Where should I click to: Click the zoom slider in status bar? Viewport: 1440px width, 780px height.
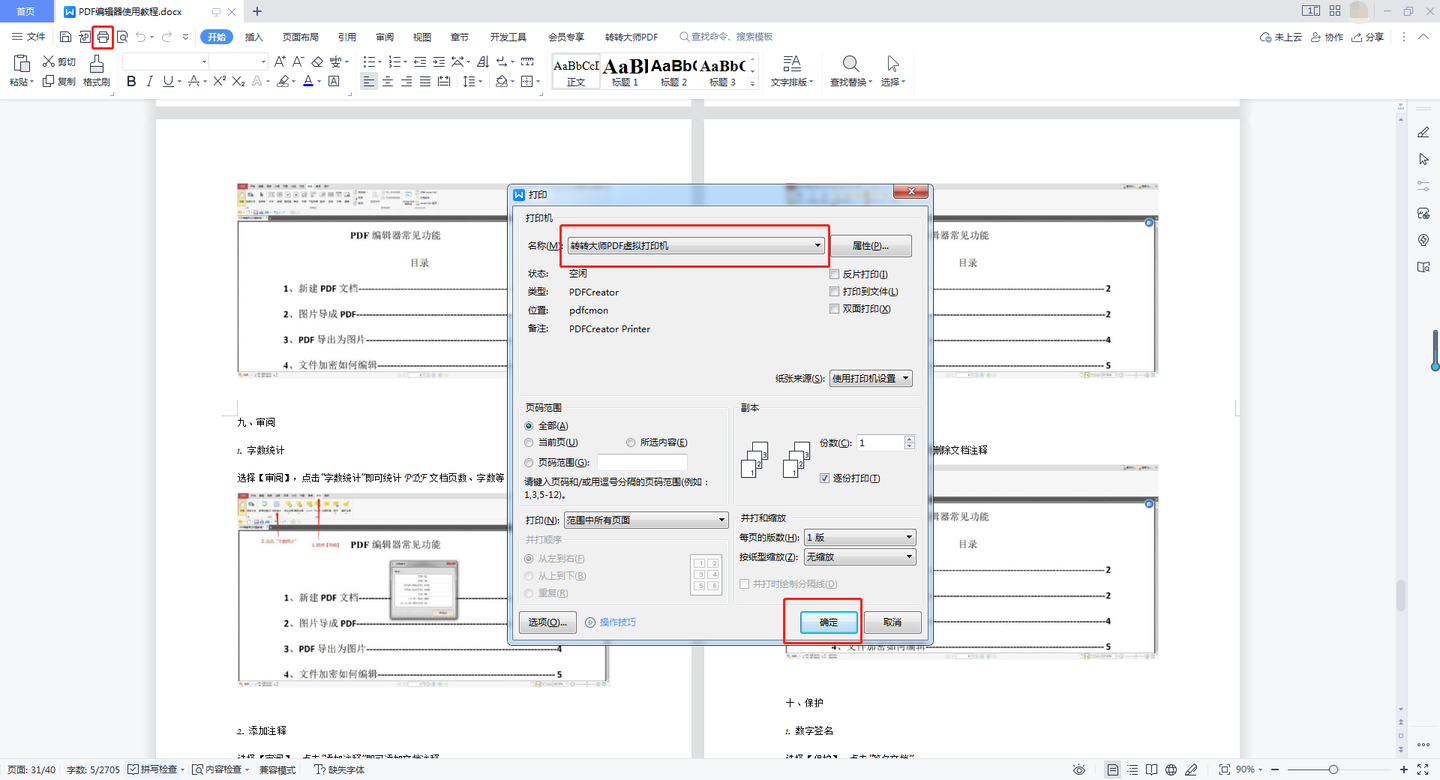click(1332, 770)
